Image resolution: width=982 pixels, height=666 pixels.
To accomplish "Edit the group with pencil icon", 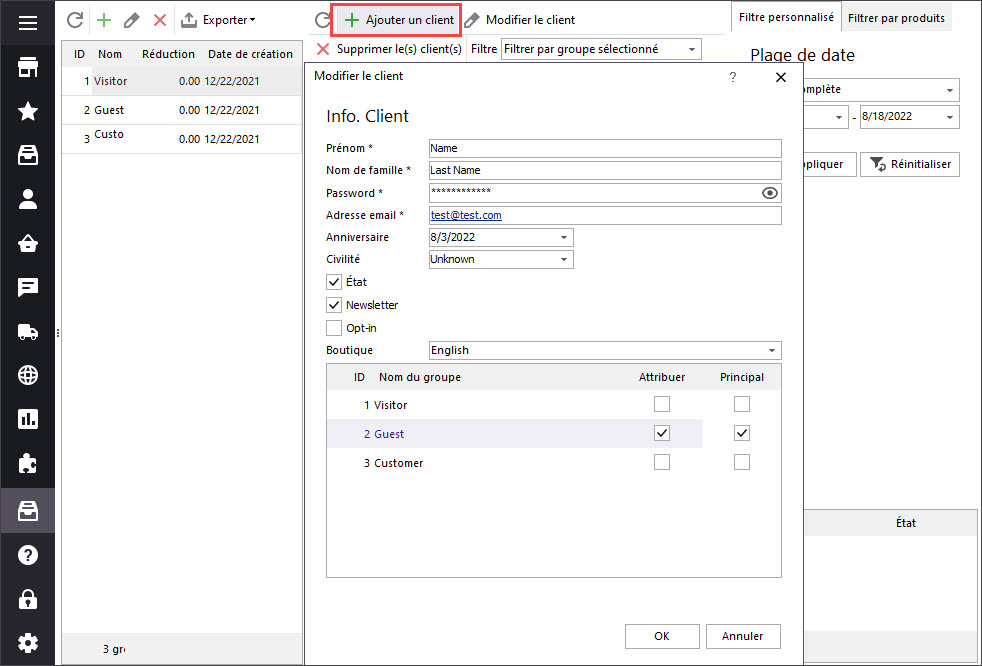I will 132,20.
